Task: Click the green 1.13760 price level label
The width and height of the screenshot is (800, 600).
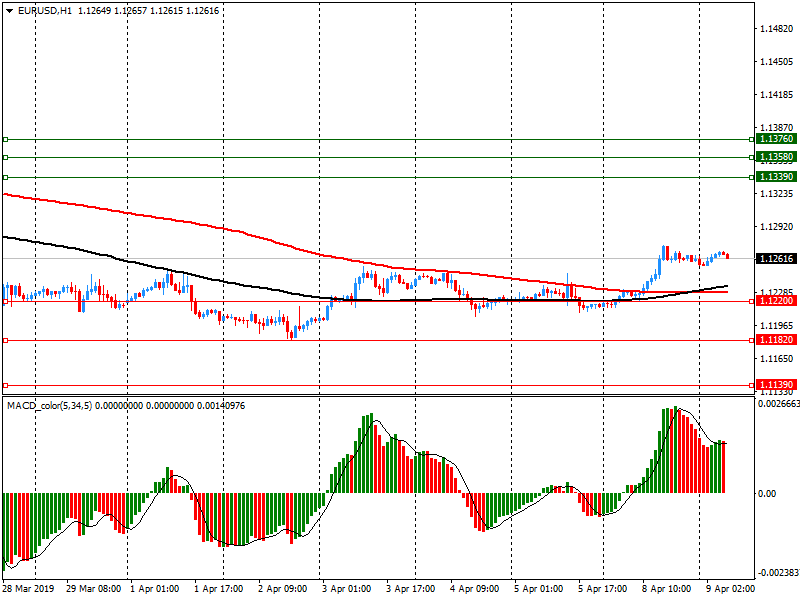Action: [x=776, y=139]
